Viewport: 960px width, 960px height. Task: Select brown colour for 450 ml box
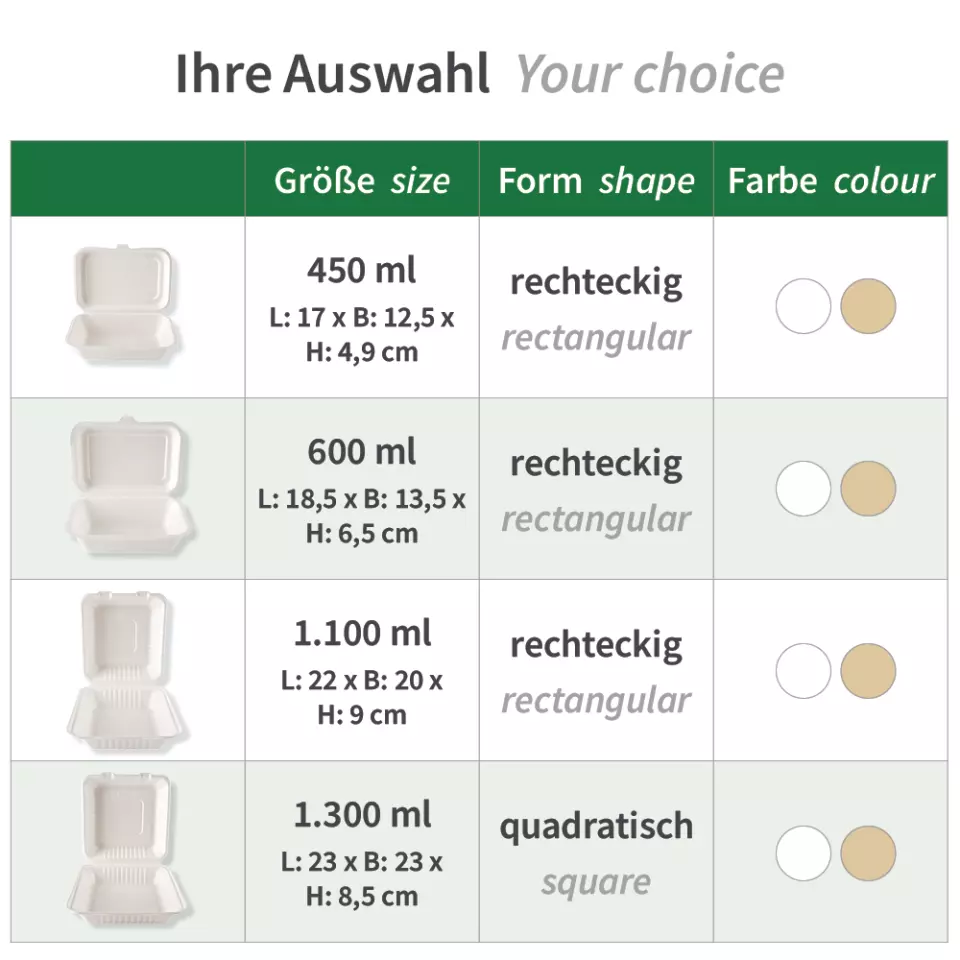point(868,306)
